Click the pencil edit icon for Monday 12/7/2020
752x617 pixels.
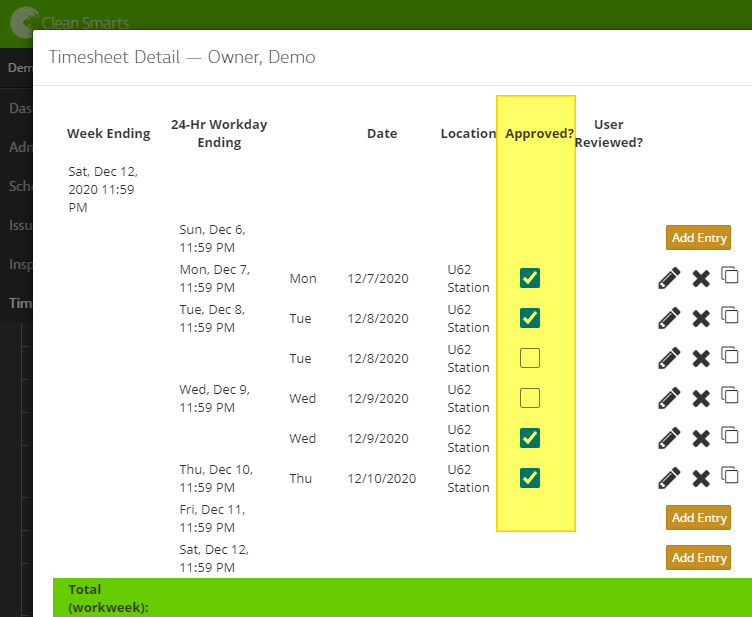coord(669,278)
